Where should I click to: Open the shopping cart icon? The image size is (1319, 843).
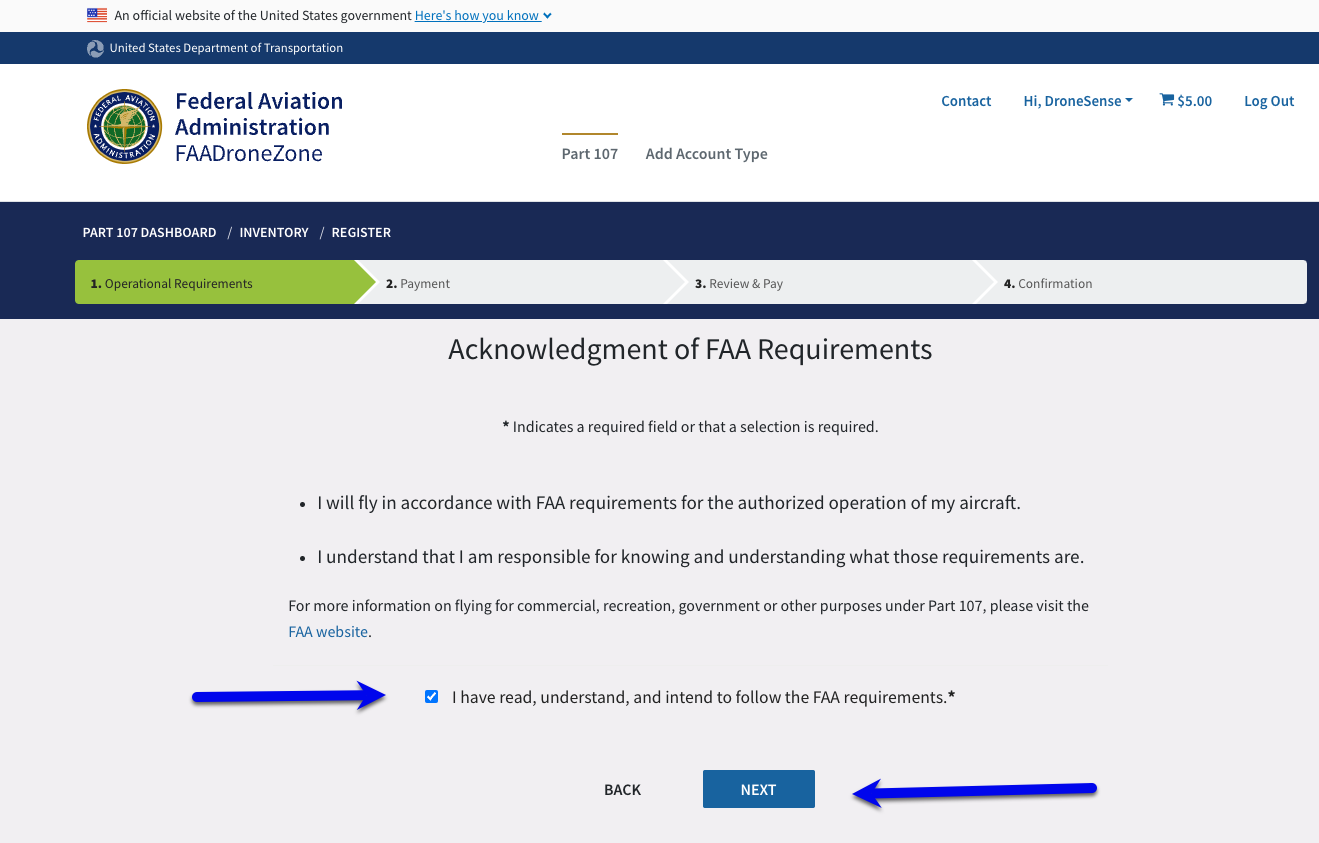(1165, 100)
